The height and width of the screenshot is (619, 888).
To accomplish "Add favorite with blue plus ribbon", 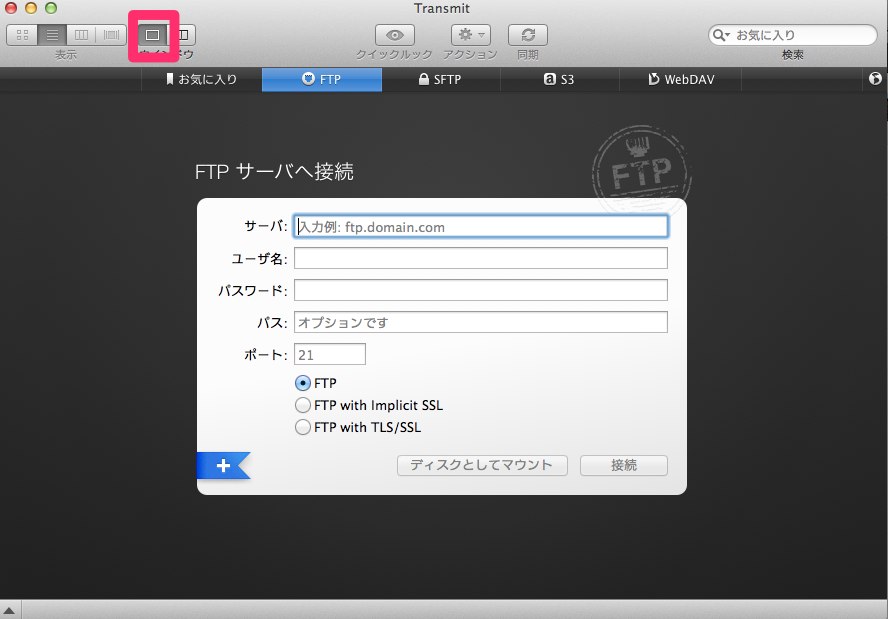I will [x=223, y=466].
